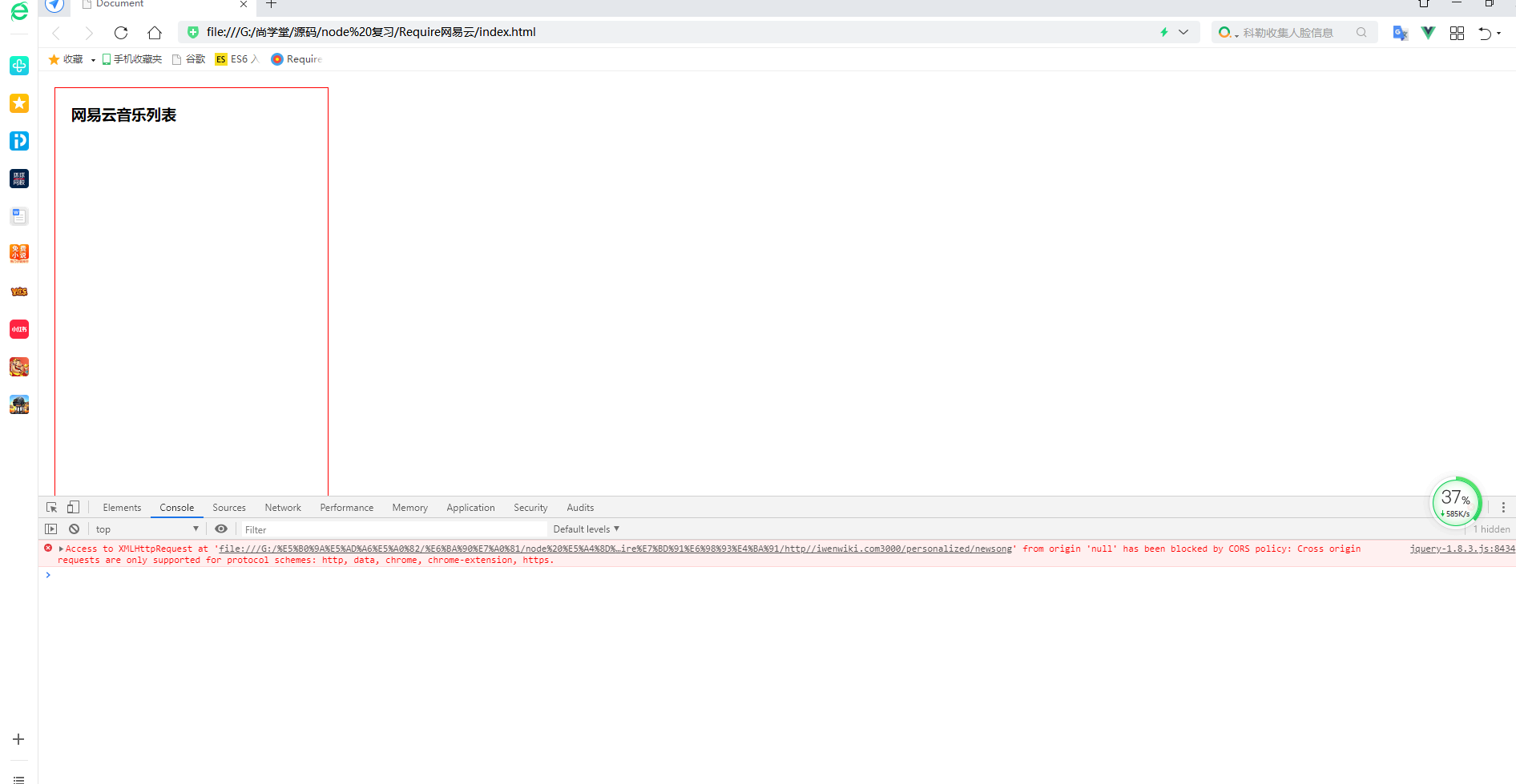Click the magnifier search icon
The height and width of the screenshot is (784, 1516).
point(1361,33)
